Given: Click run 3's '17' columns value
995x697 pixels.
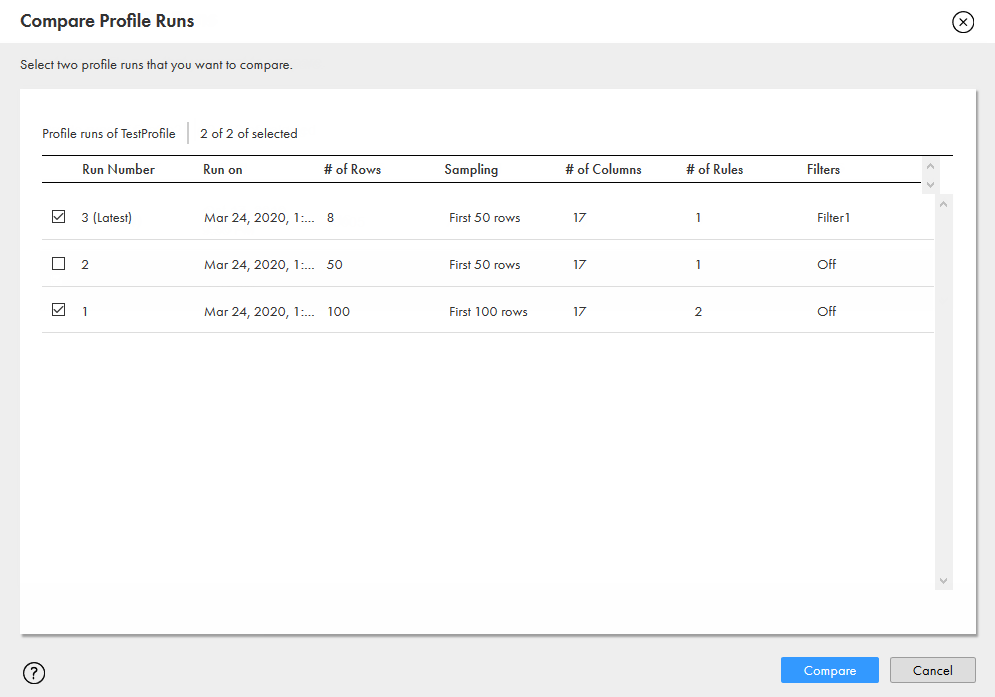Looking at the screenshot, I should tap(579, 218).
